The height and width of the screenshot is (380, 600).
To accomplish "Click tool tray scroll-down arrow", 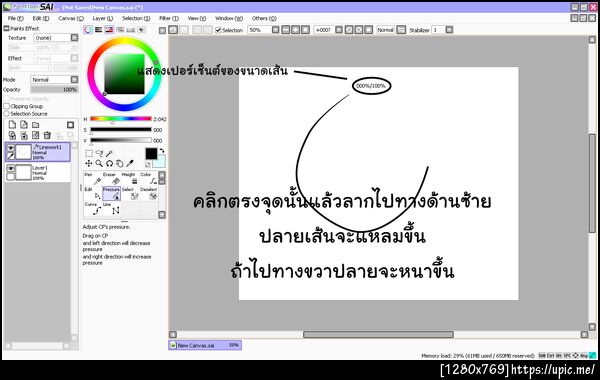I will pos(162,214).
